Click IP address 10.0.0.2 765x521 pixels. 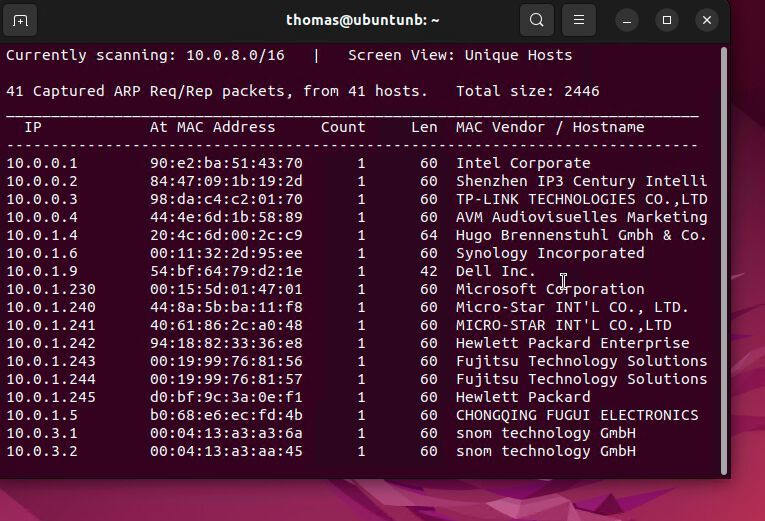(41, 181)
